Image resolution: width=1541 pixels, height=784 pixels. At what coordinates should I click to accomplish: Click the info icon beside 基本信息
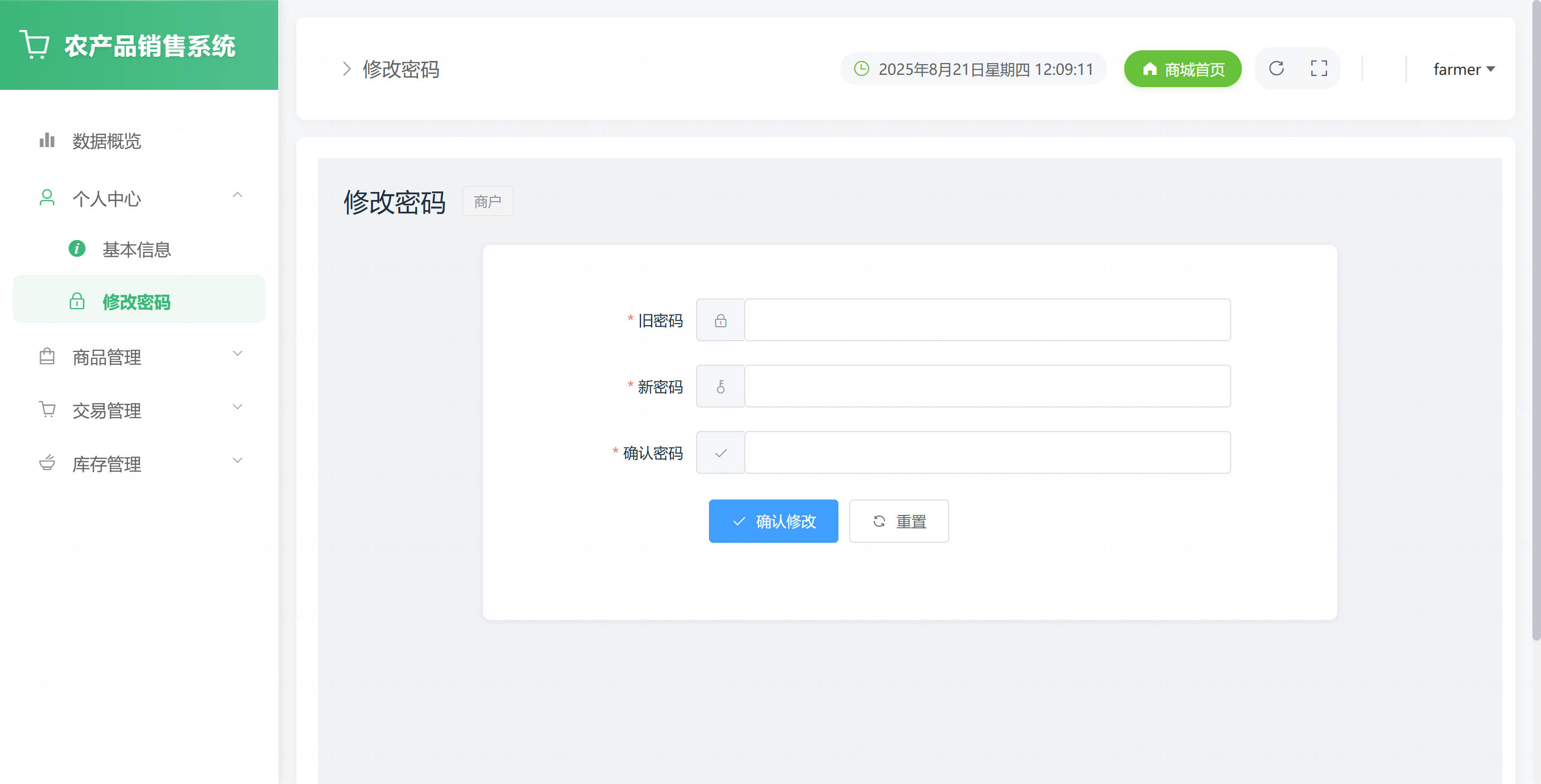(77, 248)
